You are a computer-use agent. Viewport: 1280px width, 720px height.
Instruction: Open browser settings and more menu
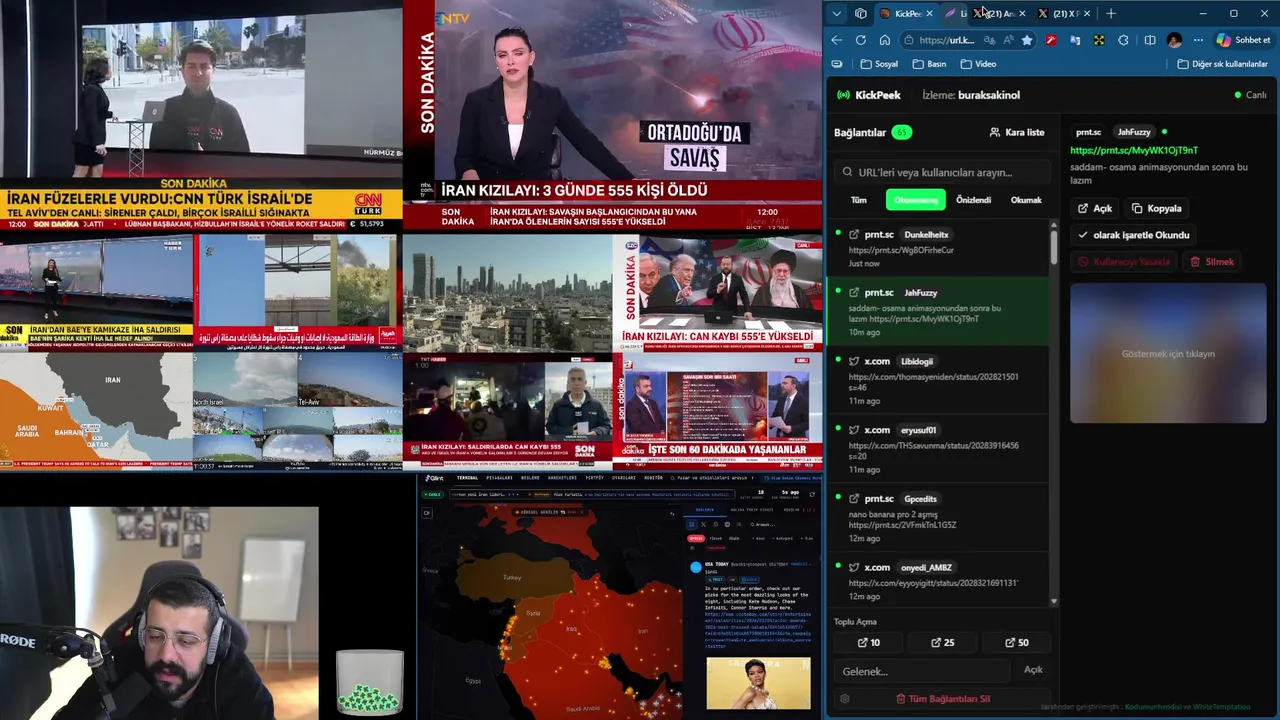click(1198, 40)
